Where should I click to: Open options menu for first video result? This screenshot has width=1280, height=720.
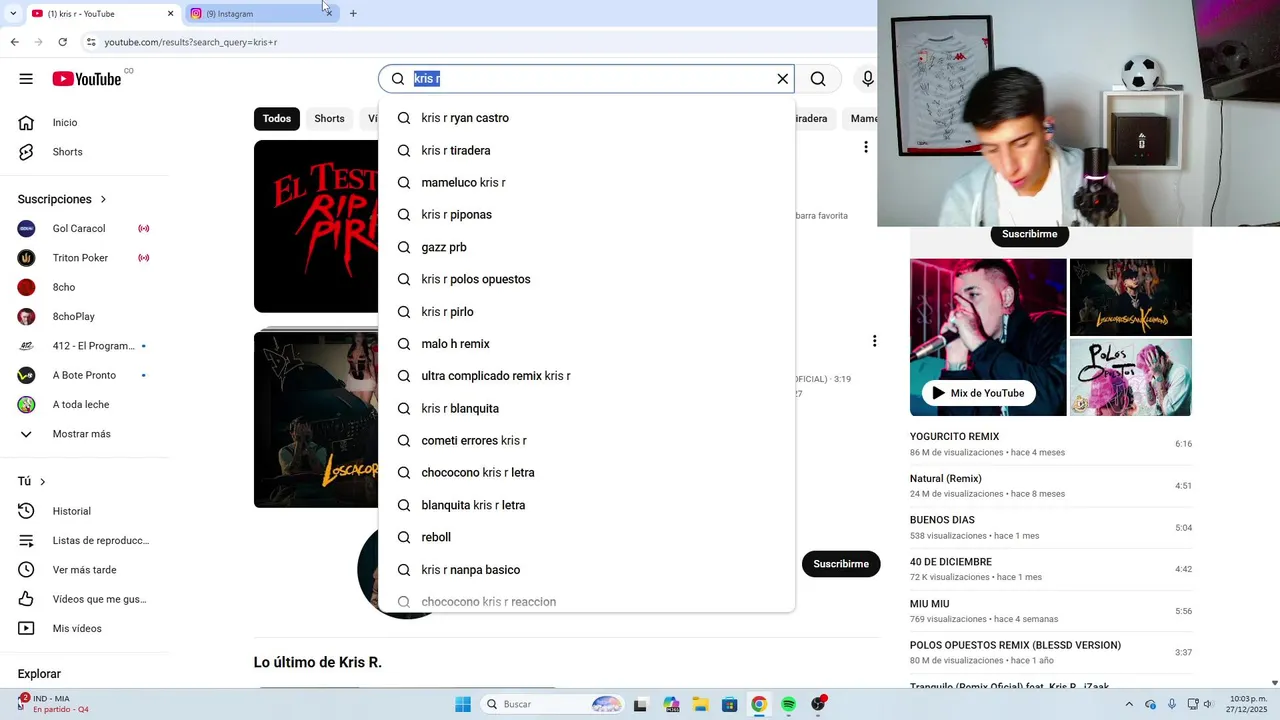(x=866, y=148)
